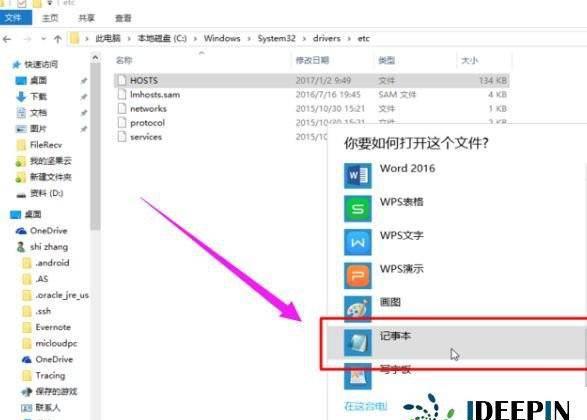Open the Tracing folder
The image size is (587, 420).
click(50, 375)
